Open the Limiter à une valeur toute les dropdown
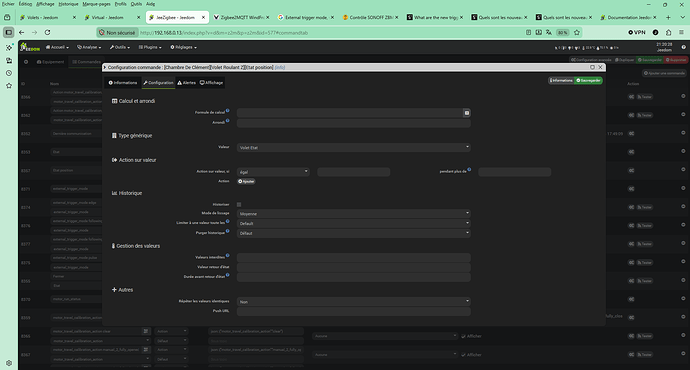The width and height of the screenshot is (690, 370). coord(354,223)
